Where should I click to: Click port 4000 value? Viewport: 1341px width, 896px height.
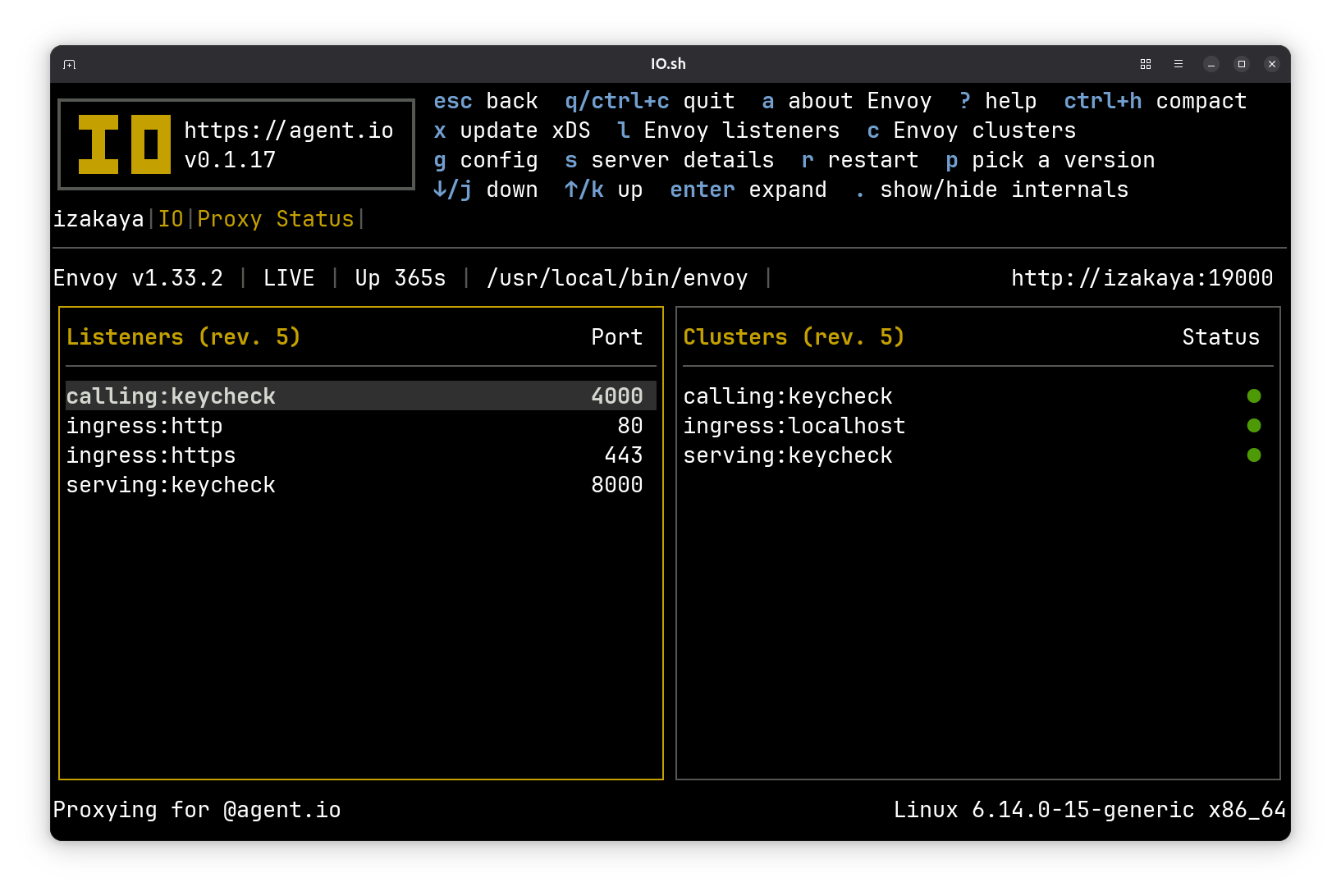(x=617, y=396)
